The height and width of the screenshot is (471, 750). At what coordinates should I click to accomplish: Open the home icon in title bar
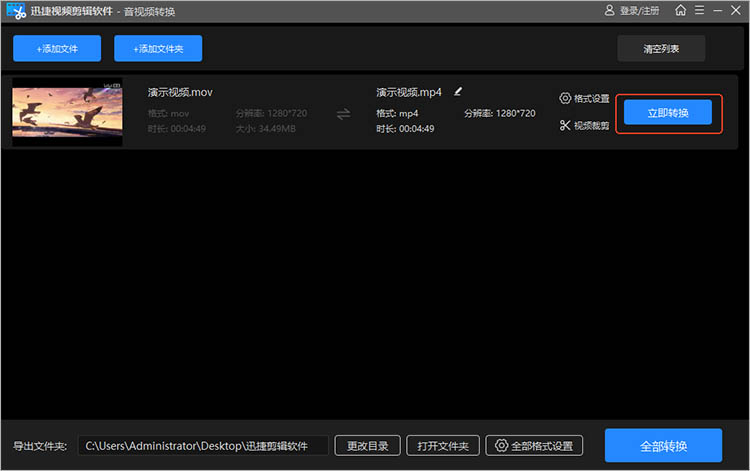coord(680,10)
